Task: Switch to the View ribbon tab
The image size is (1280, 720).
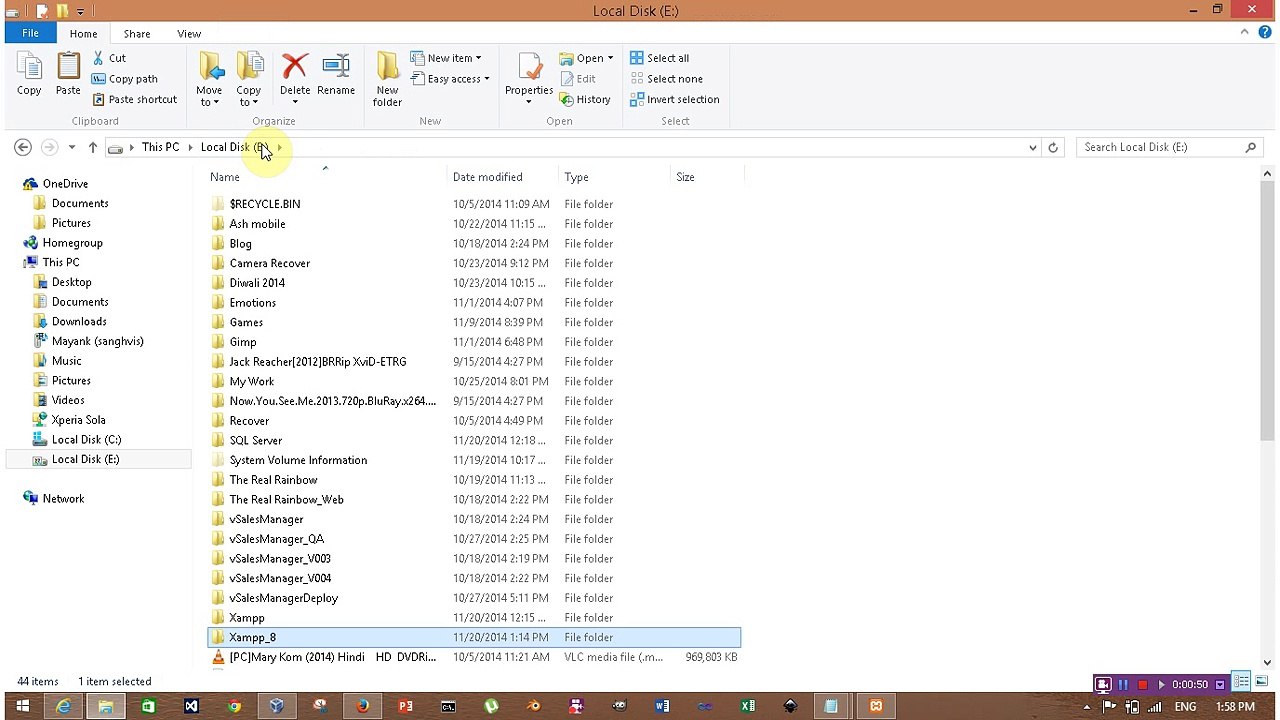Action: point(189,34)
